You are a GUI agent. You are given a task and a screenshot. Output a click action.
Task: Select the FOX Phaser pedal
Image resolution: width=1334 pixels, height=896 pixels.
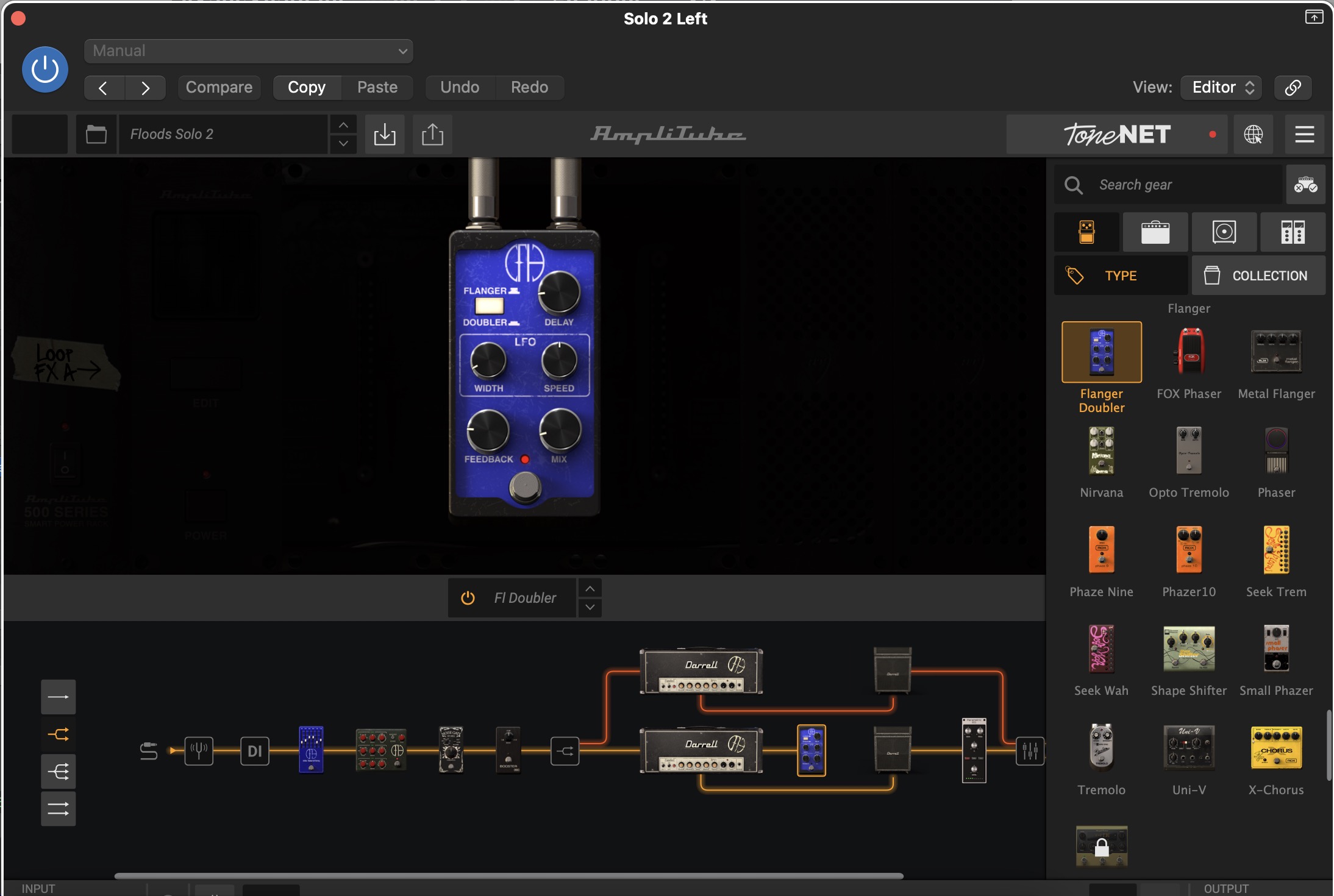coord(1190,352)
